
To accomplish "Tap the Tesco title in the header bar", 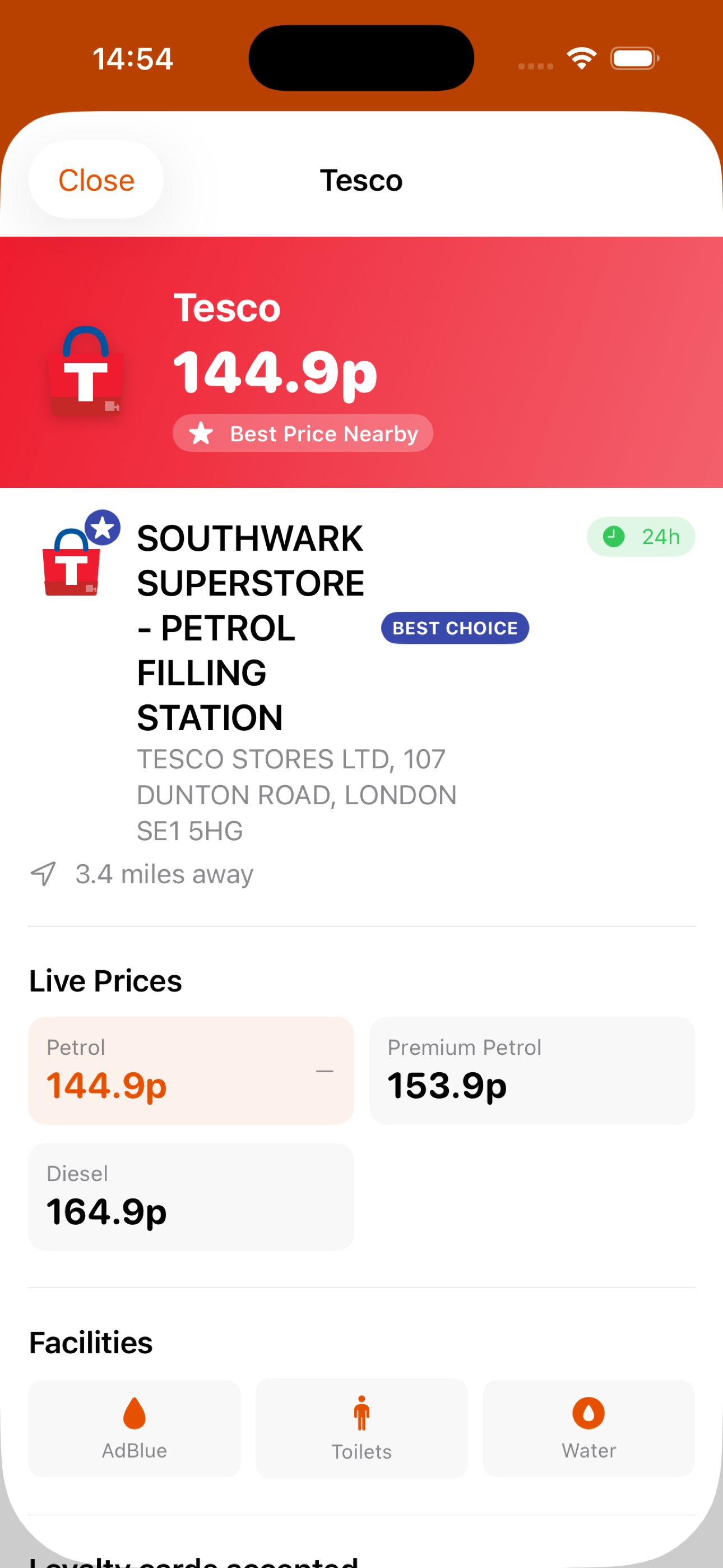I will pos(361,179).
